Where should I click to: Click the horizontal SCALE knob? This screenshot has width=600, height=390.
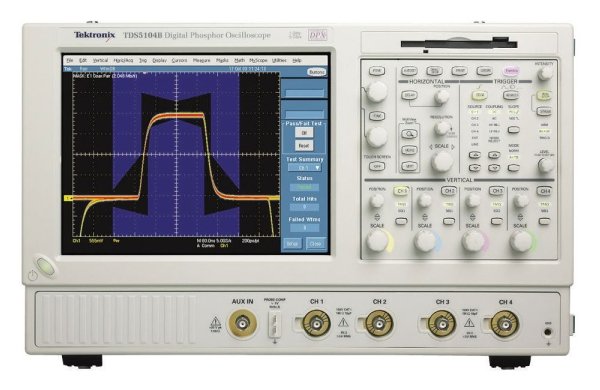(x=442, y=162)
